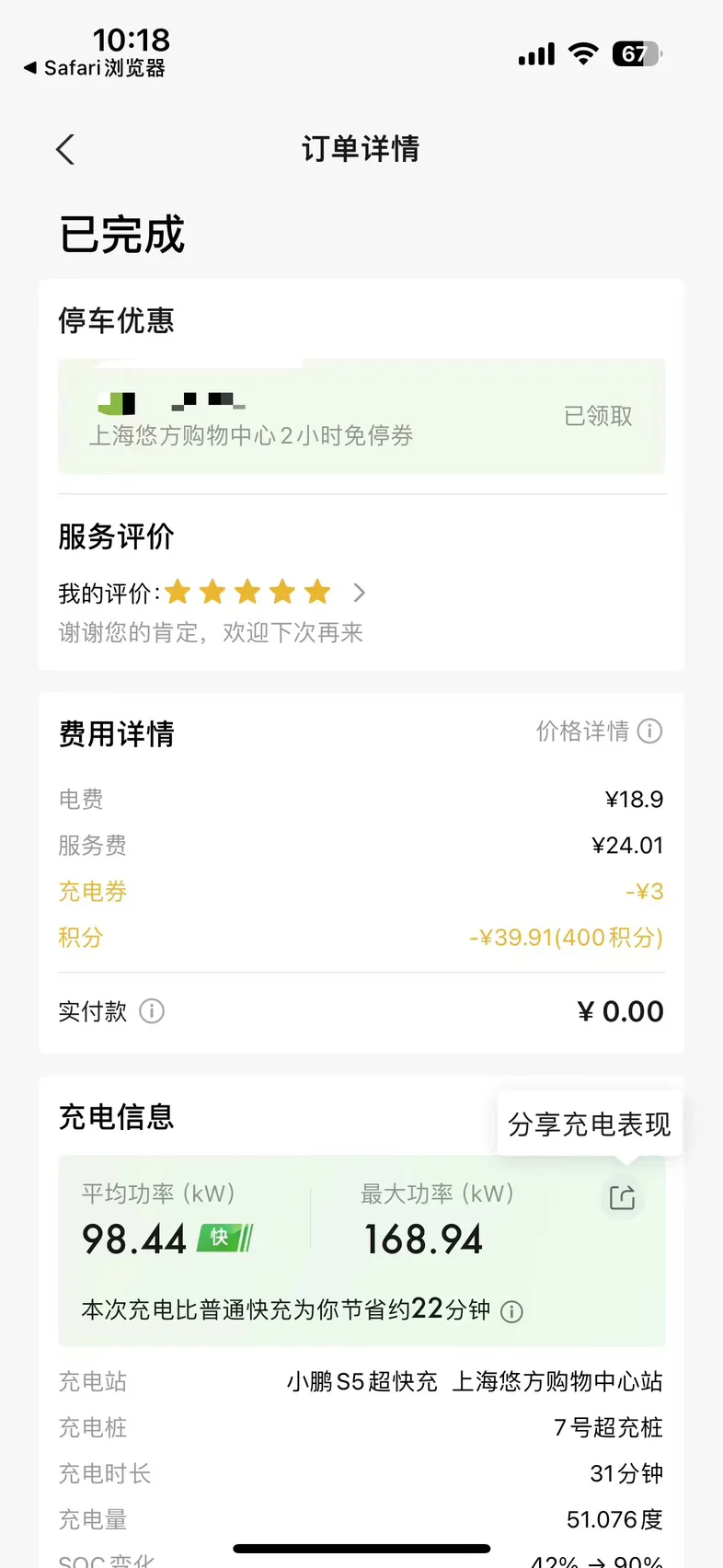The height and width of the screenshot is (1568, 723).
Task: Tap the share charging performance icon
Action: tap(623, 1197)
